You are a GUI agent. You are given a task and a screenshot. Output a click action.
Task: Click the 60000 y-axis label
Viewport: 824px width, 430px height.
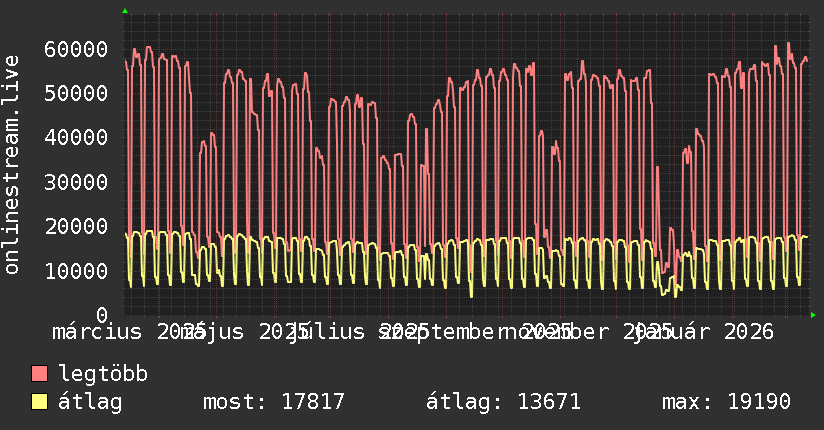(x=76, y=49)
